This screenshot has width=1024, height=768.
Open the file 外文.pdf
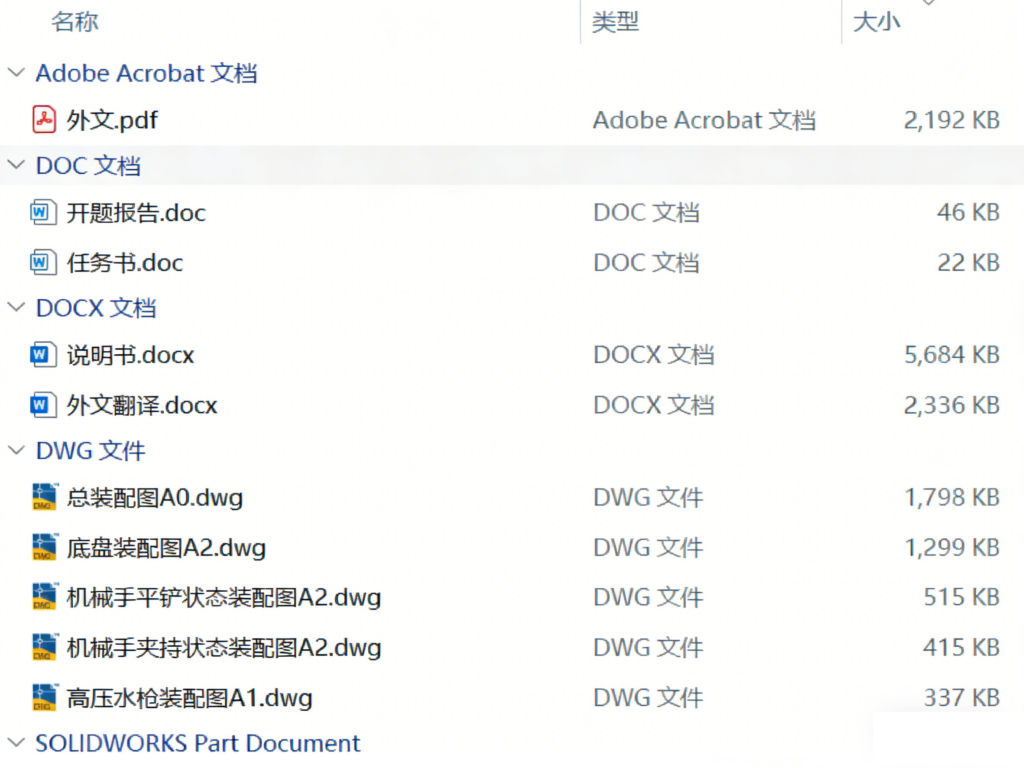coord(113,120)
